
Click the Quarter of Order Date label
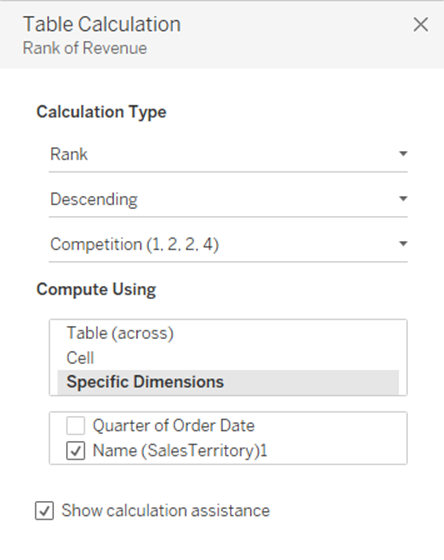174,425
